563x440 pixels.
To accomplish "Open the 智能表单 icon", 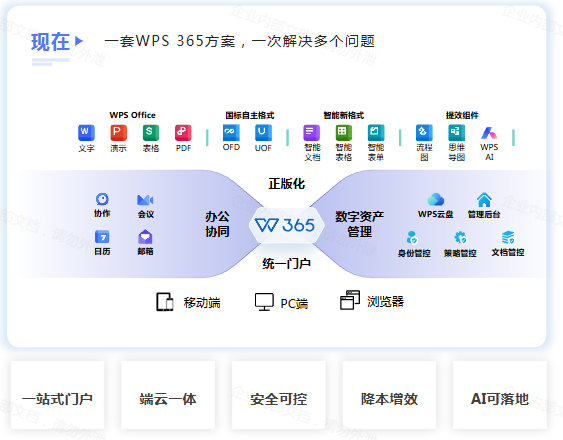I will click(376, 133).
